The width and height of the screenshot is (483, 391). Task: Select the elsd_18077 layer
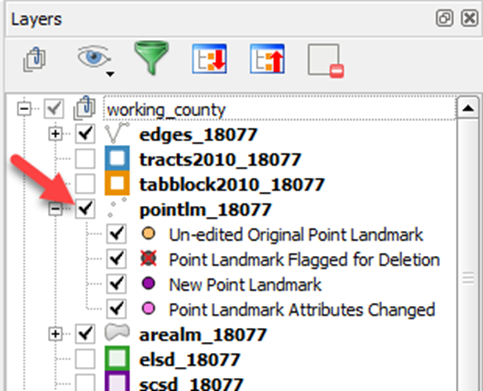click(x=190, y=360)
